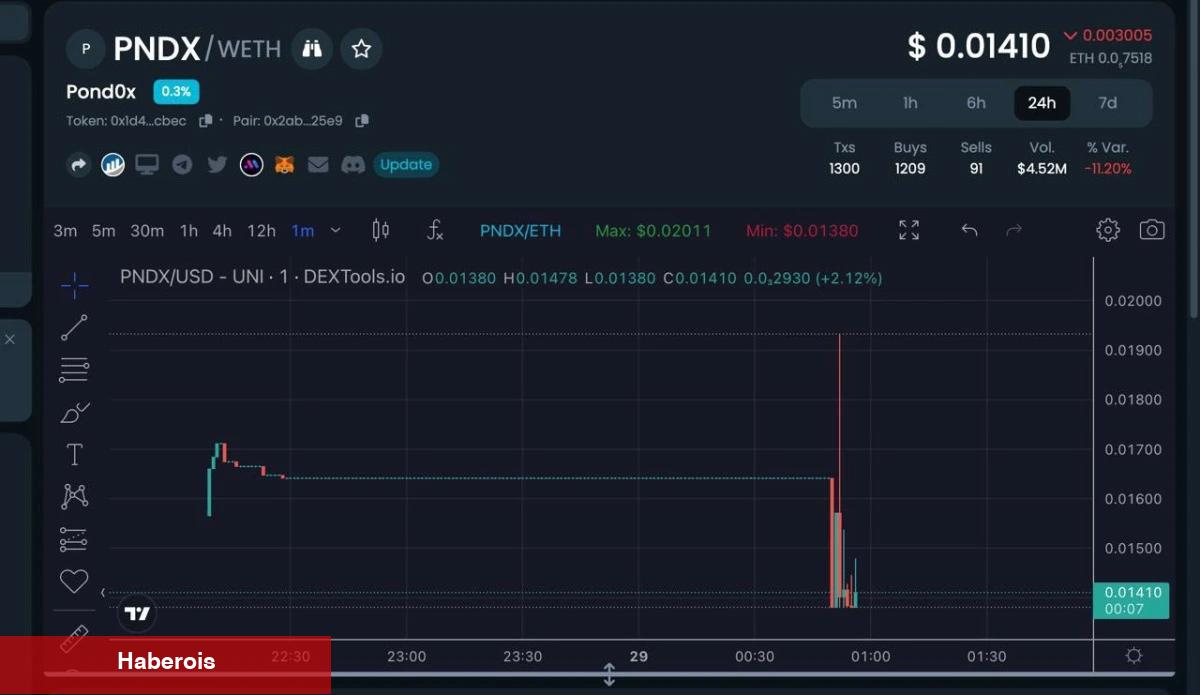Select the 24h stats period tab

[1042, 103]
